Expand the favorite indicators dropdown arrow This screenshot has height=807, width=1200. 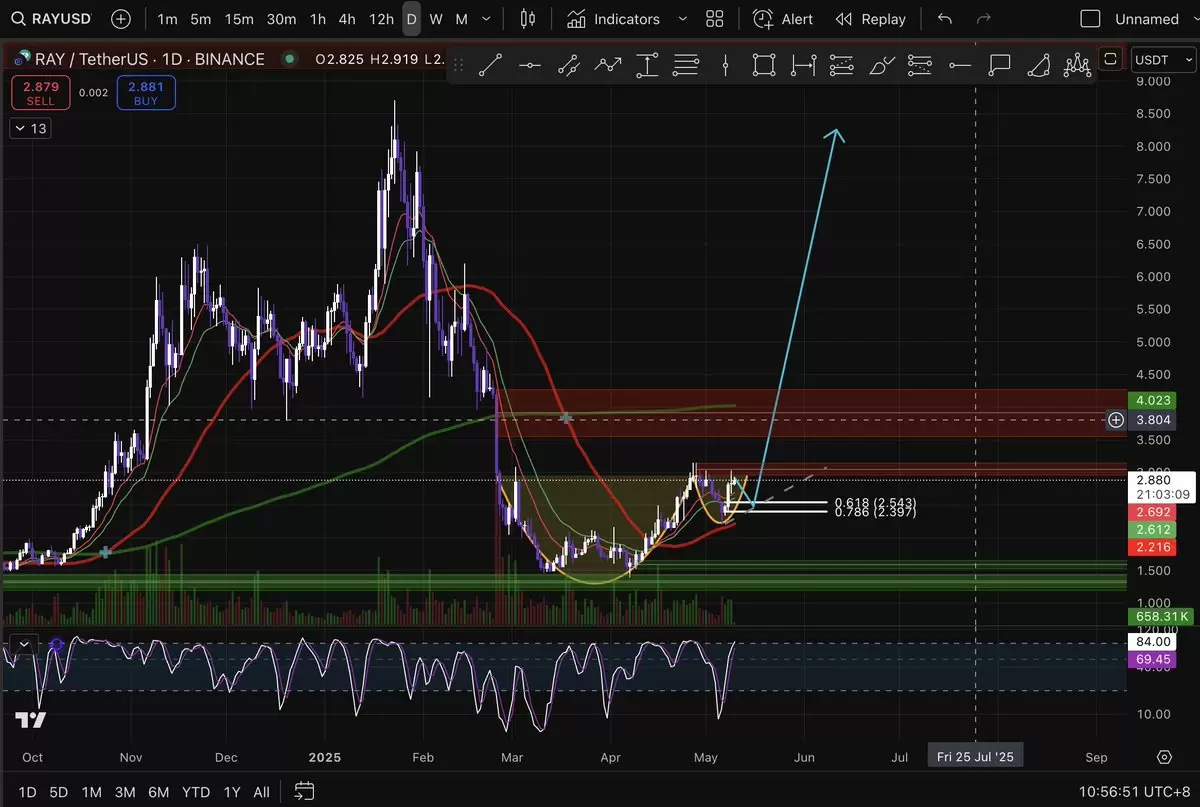click(683, 19)
